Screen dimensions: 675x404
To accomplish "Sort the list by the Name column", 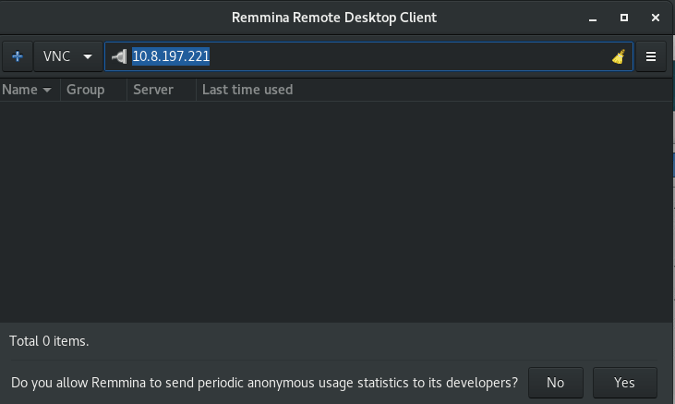I will [20, 90].
